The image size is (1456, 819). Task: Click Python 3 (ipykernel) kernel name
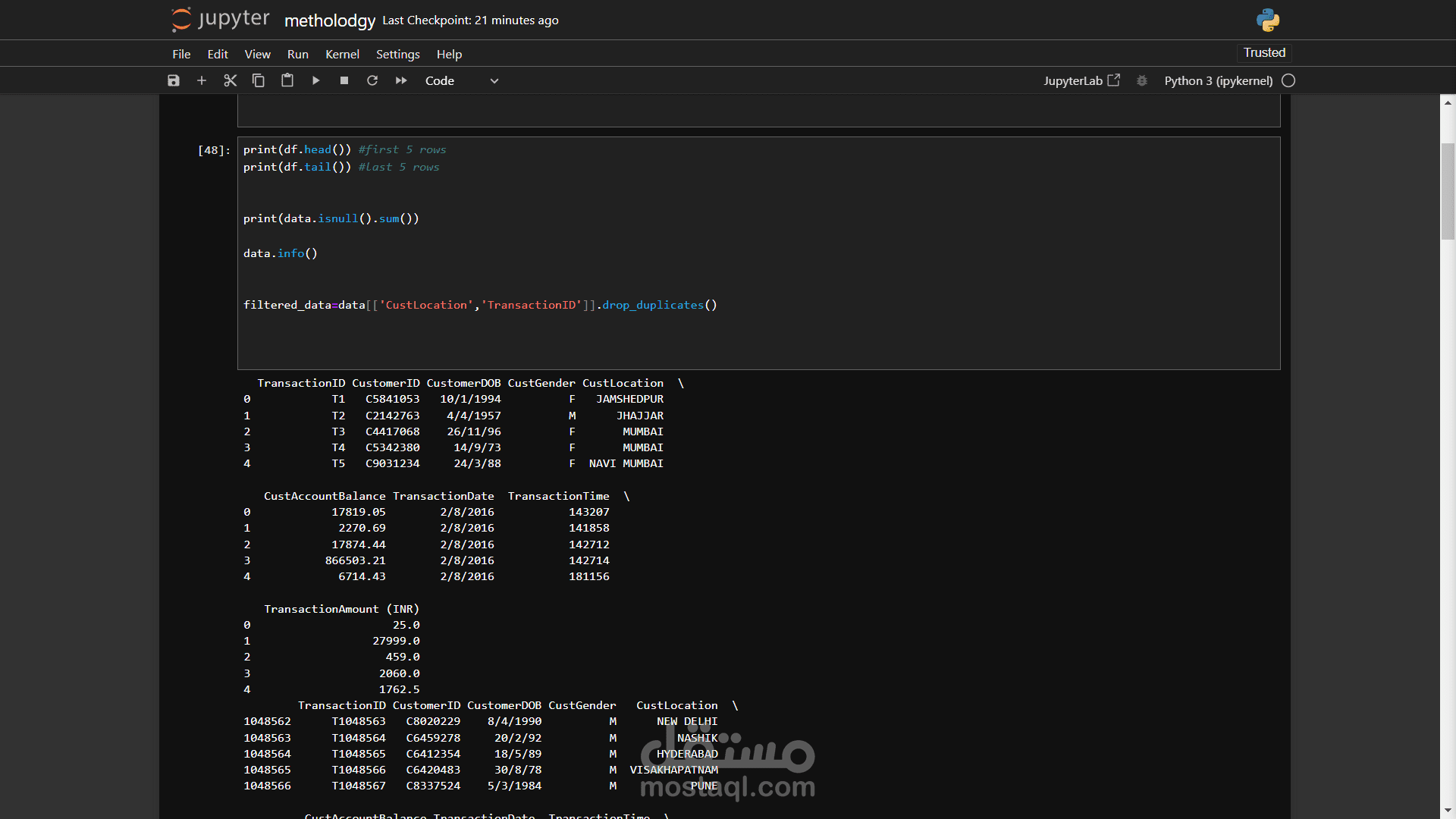click(x=1218, y=80)
